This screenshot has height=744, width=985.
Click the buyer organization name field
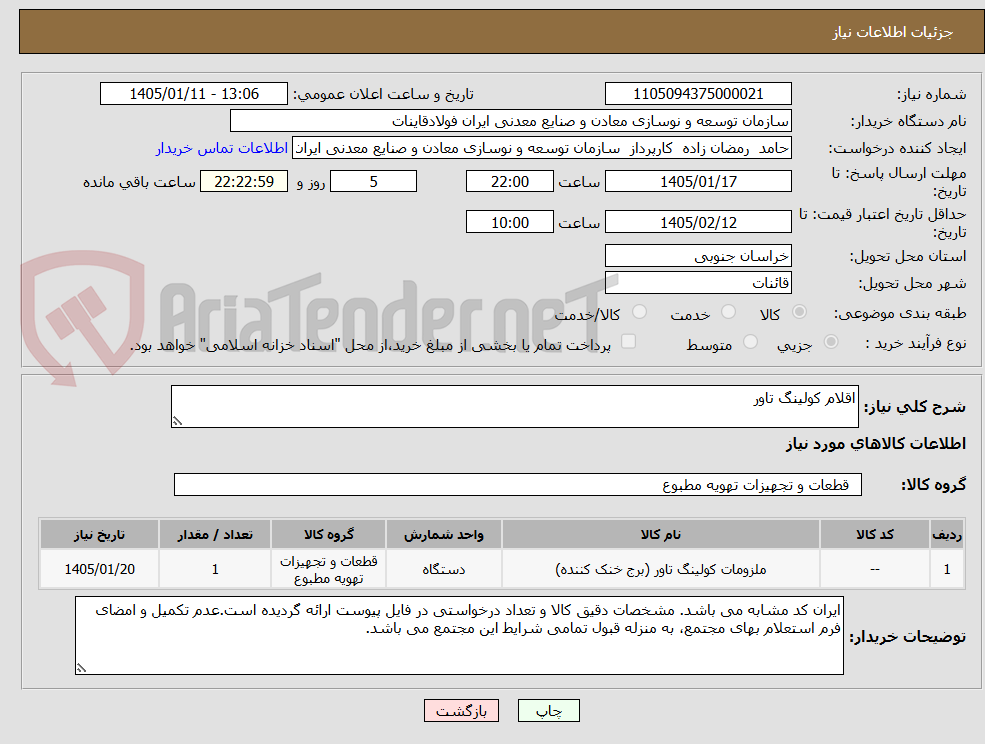click(x=511, y=121)
